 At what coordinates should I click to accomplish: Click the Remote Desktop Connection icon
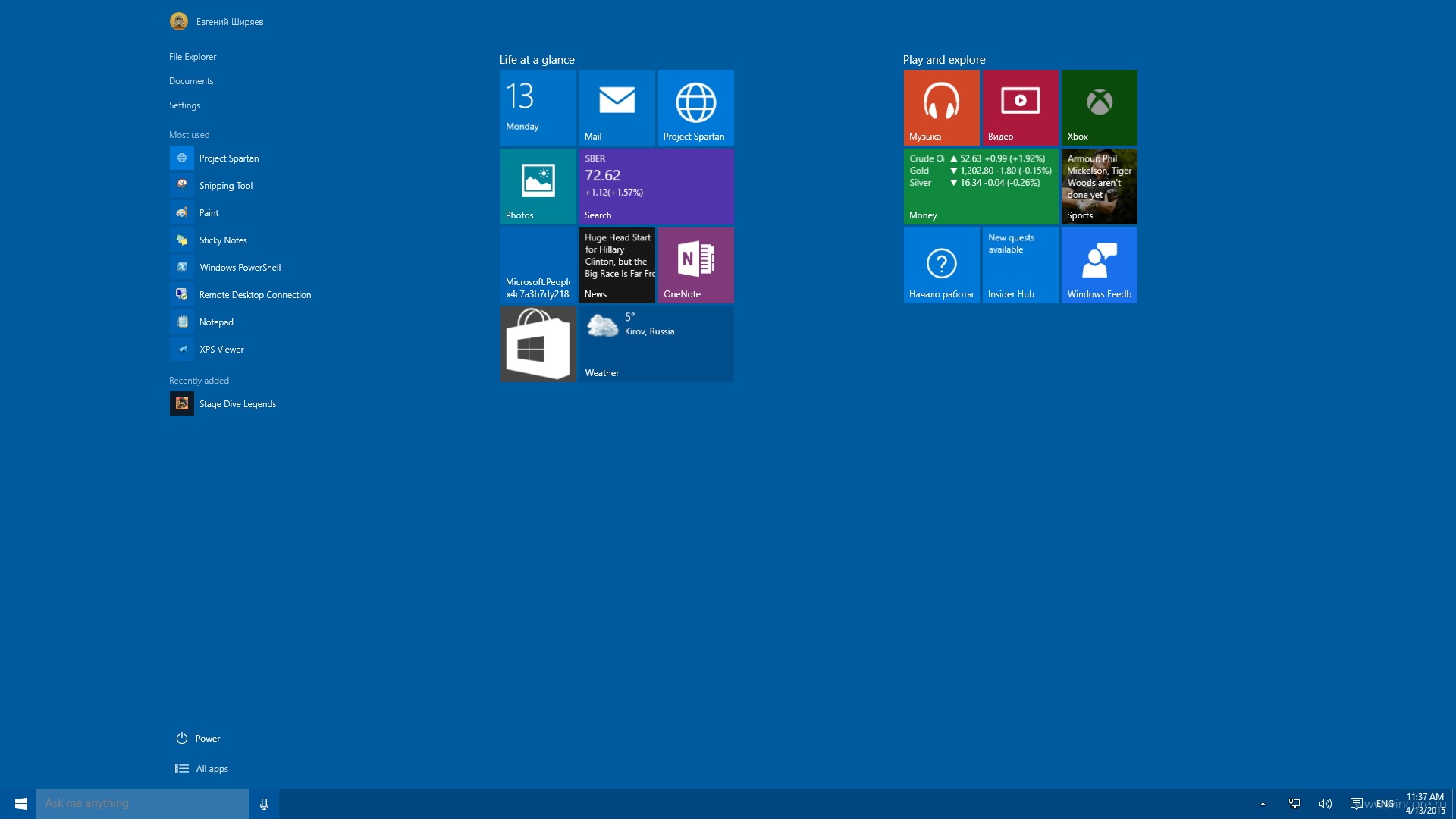point(182,295)
